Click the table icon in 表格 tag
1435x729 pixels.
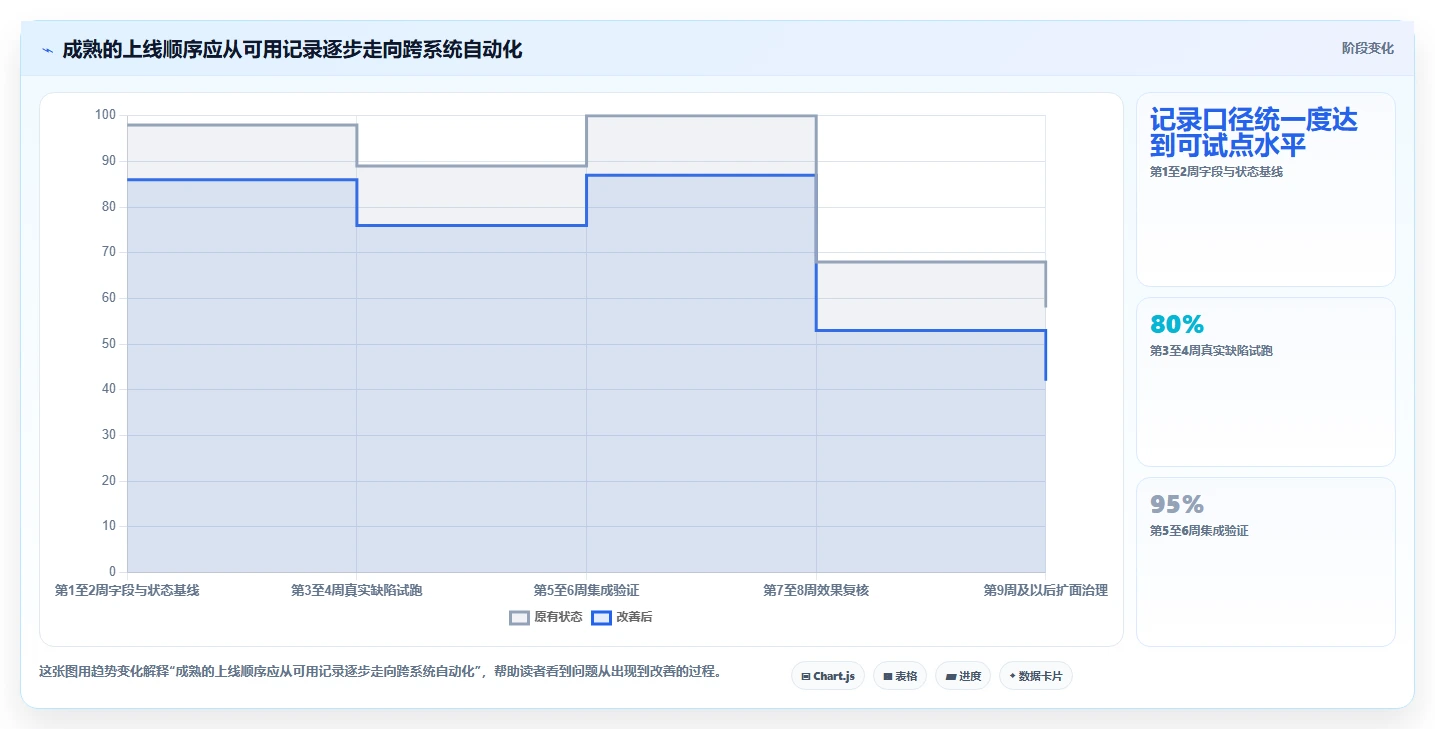click(887, 677)
